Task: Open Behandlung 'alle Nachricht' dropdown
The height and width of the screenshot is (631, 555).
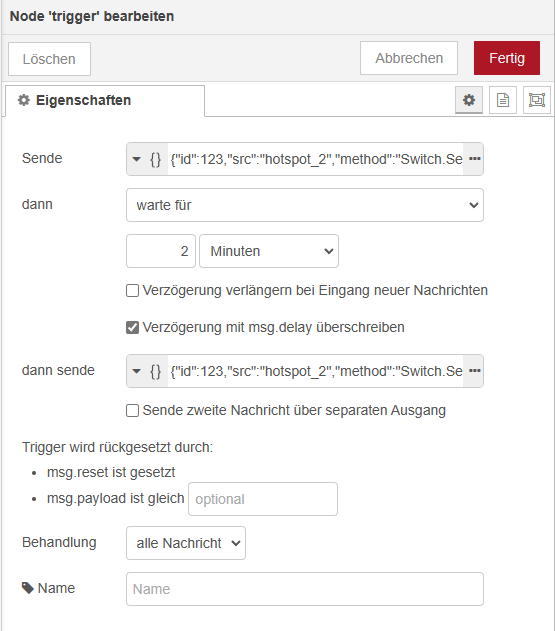Action: (186, 543)
